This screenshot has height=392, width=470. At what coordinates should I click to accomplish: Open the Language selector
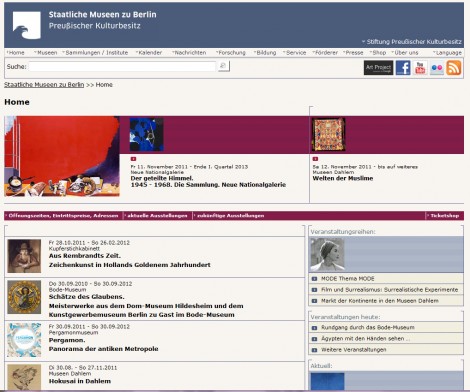(447, 53)
